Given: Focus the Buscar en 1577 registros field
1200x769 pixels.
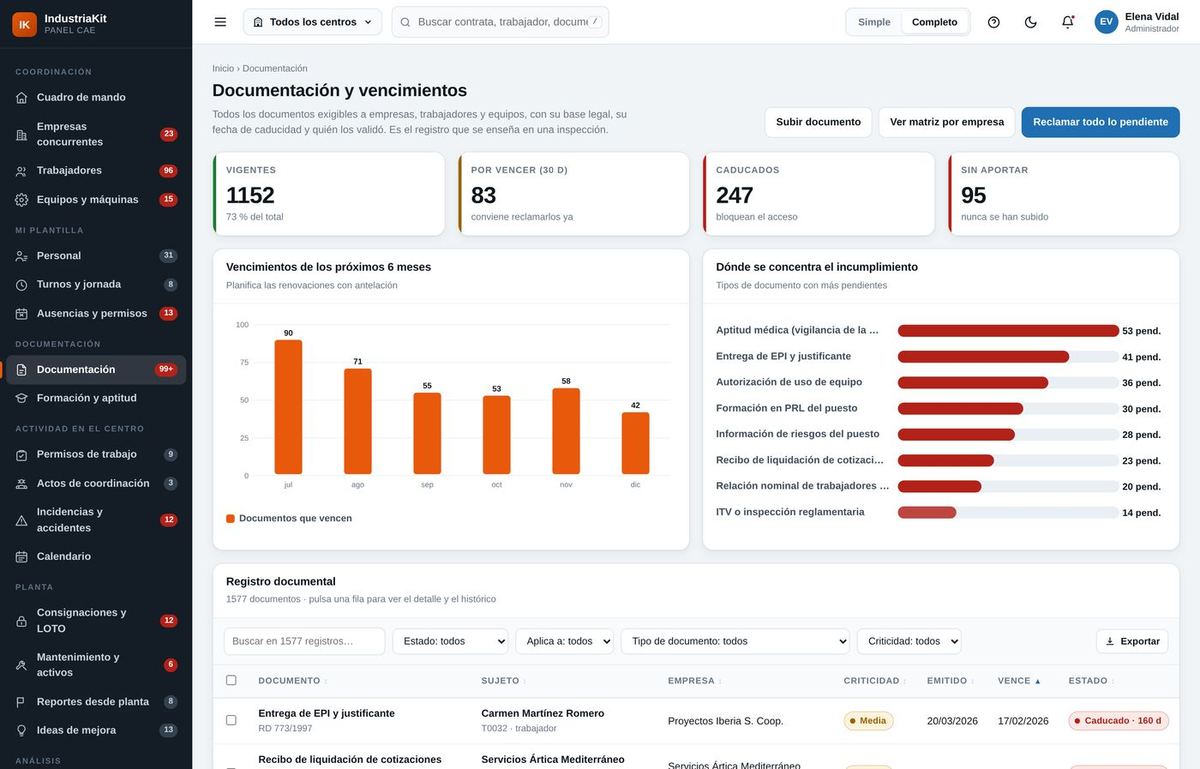Looking at the screenshot, I should click(304, 641).
